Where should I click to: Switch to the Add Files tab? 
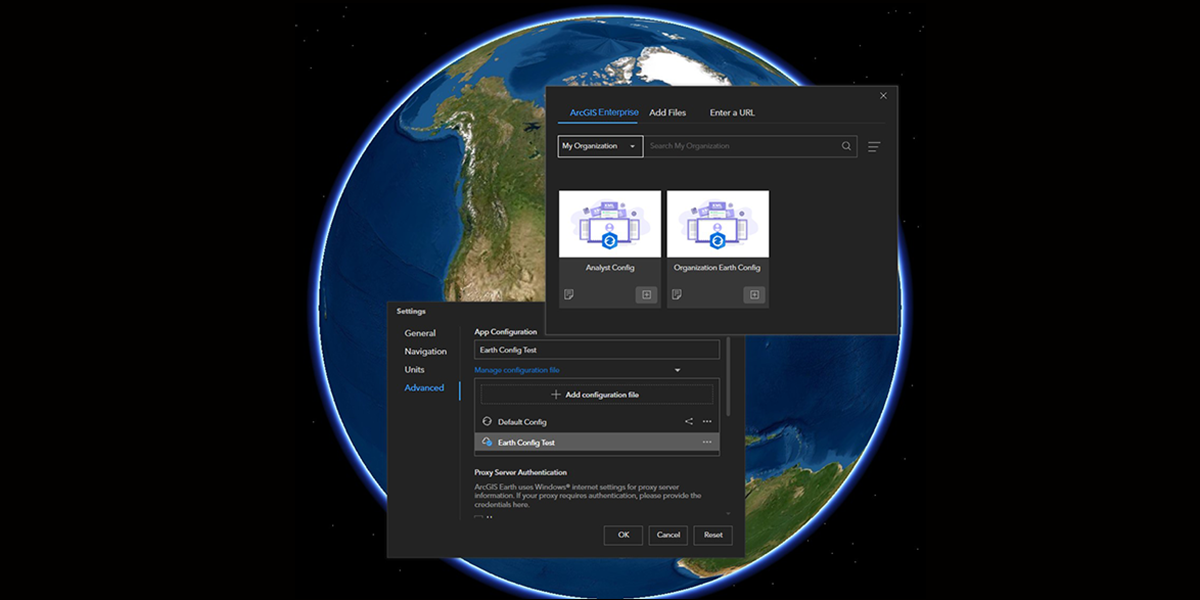(668, 112)
